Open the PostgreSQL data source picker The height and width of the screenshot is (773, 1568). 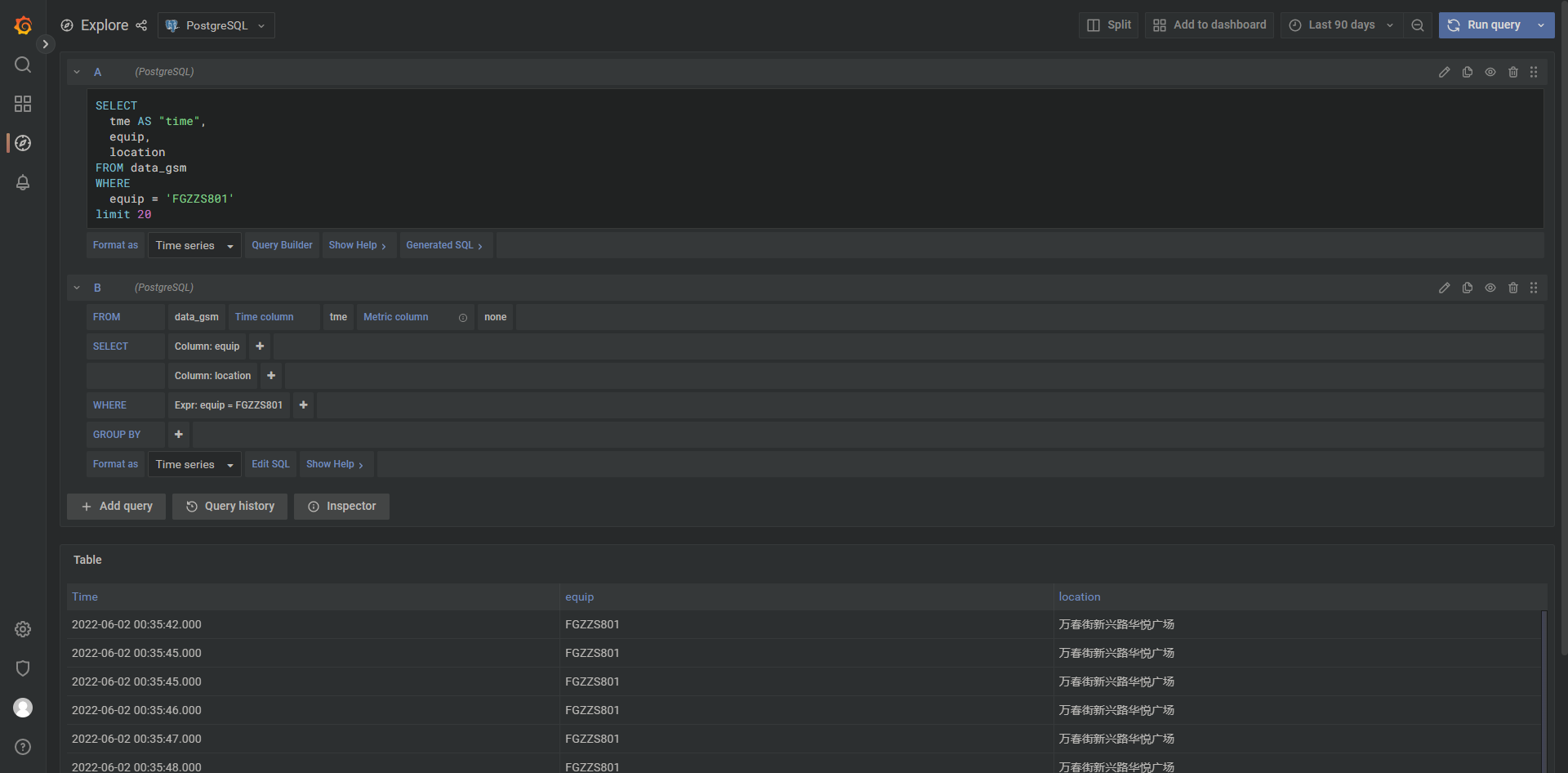pyautogui.click(x=216, y=25)
